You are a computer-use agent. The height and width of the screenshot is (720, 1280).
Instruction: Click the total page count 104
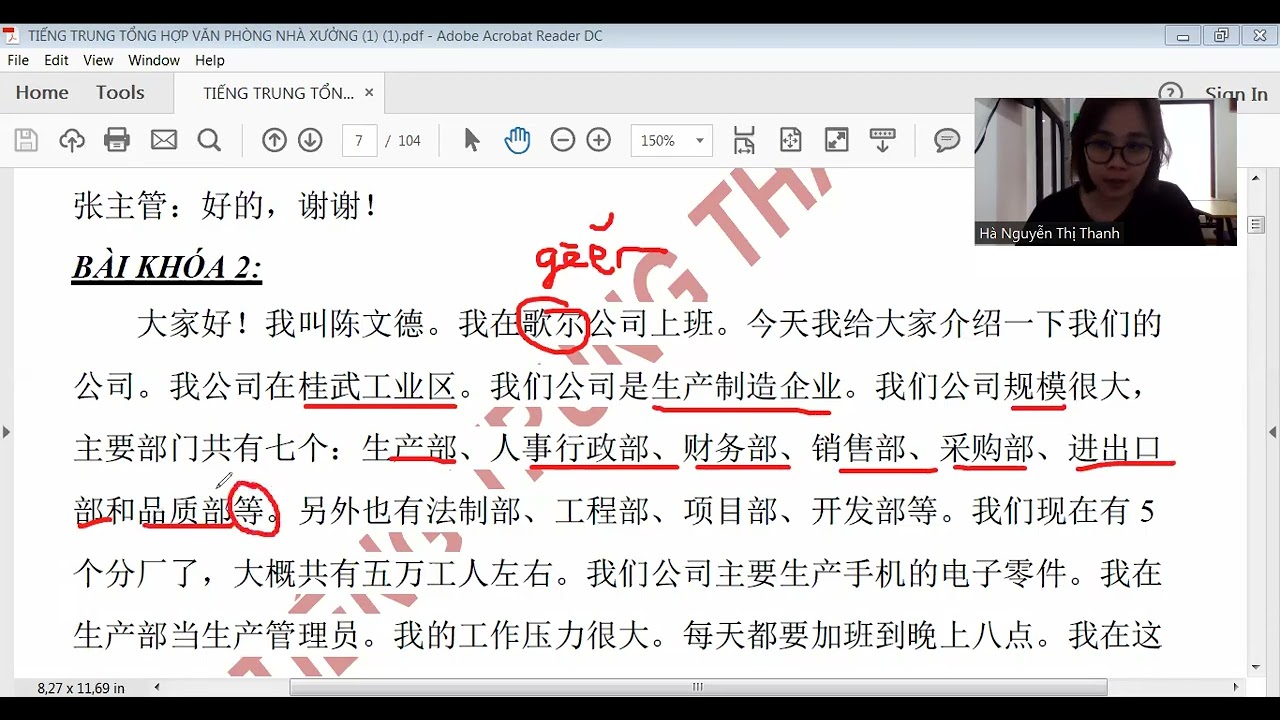point(409,141)
